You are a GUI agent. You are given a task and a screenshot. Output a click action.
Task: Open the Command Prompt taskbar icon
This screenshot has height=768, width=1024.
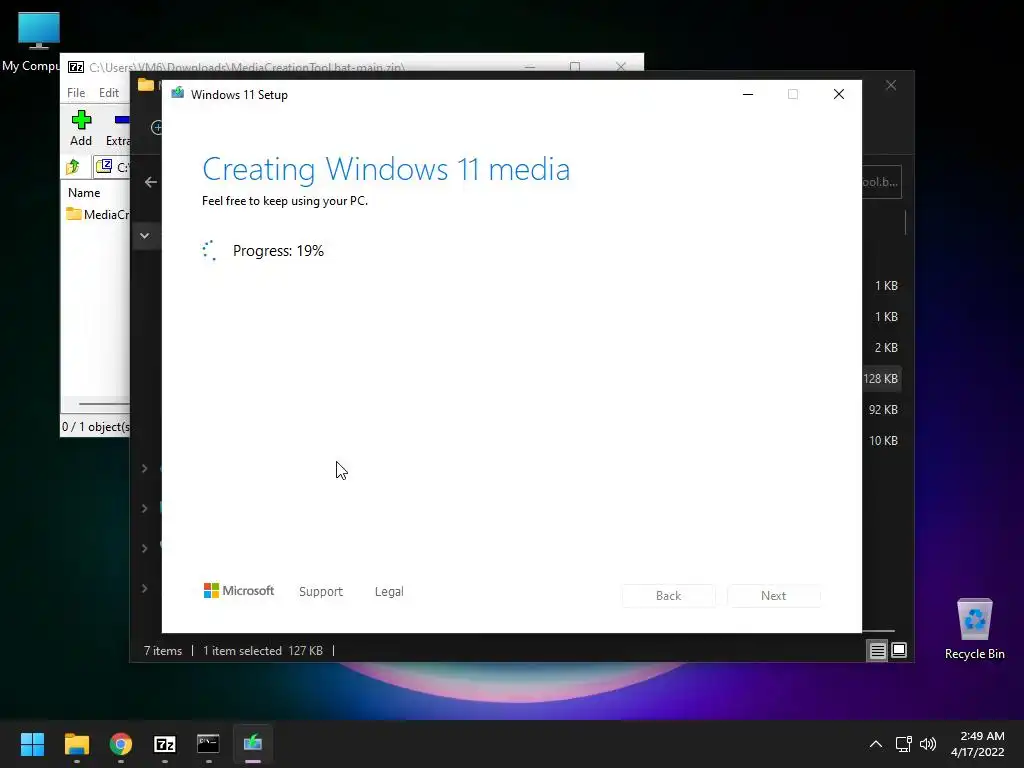[x=208, y=744]
